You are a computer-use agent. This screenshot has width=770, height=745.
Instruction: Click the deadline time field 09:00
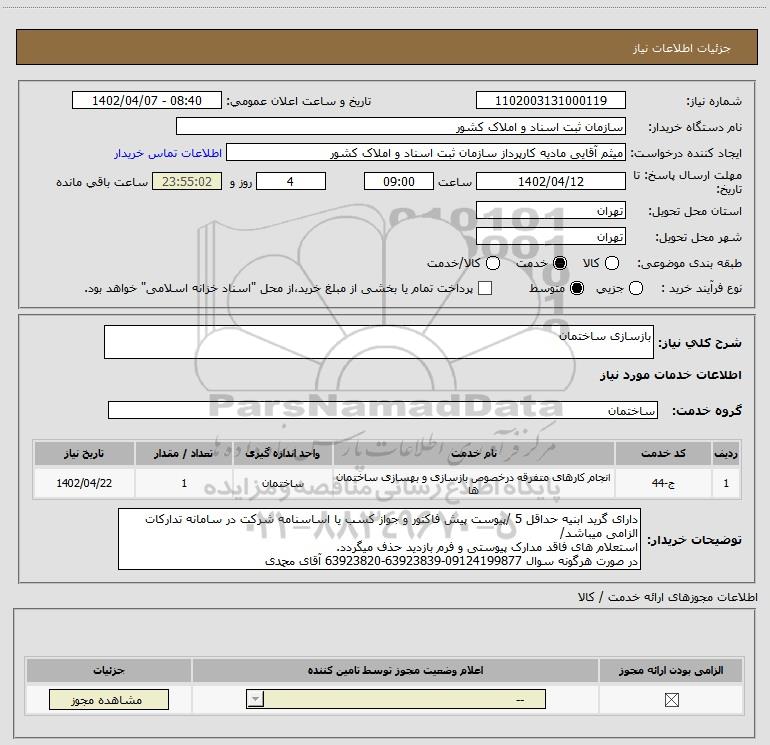point(399,181)
